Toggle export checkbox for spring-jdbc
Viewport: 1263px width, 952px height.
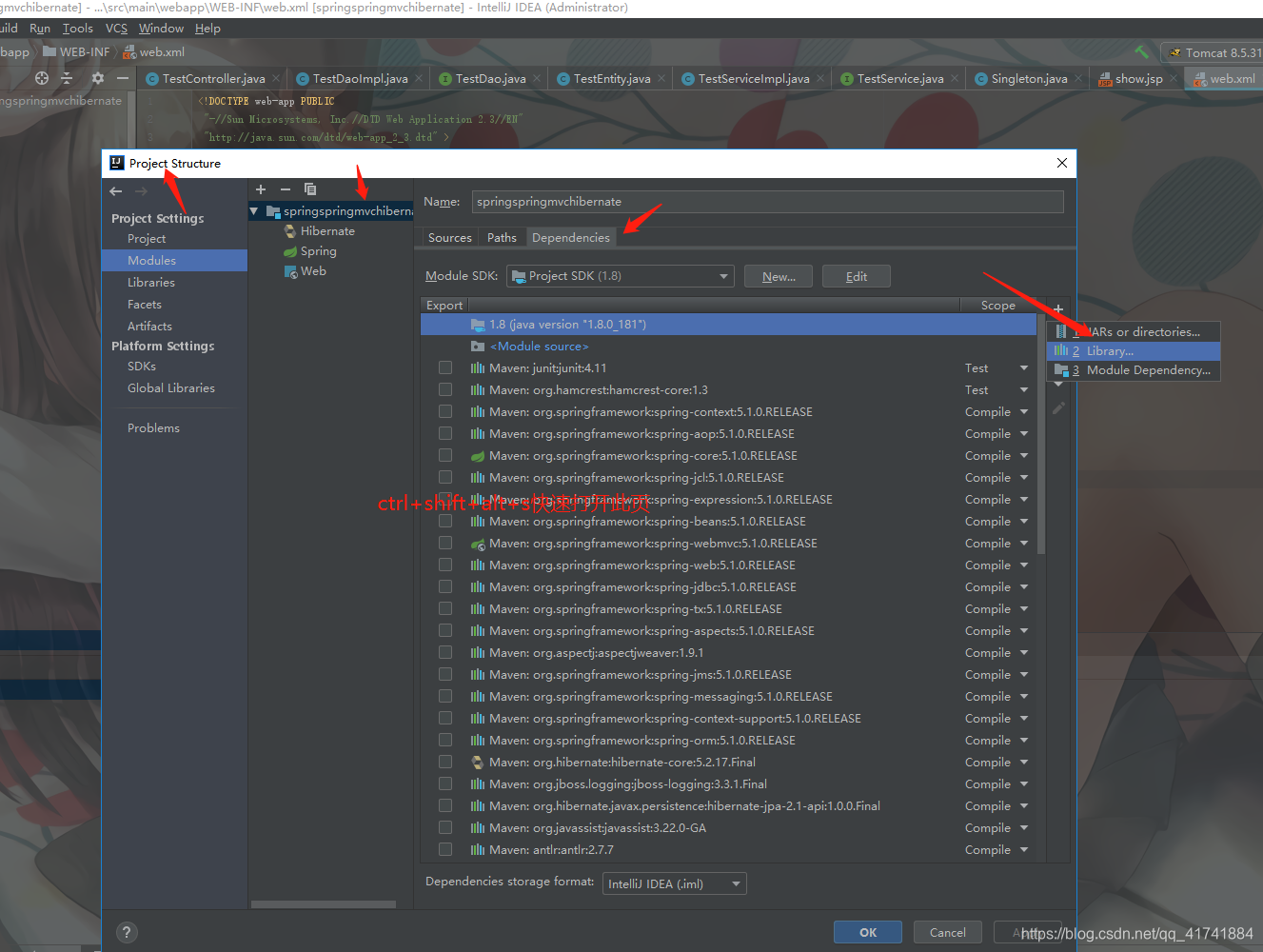click(445, 586)
